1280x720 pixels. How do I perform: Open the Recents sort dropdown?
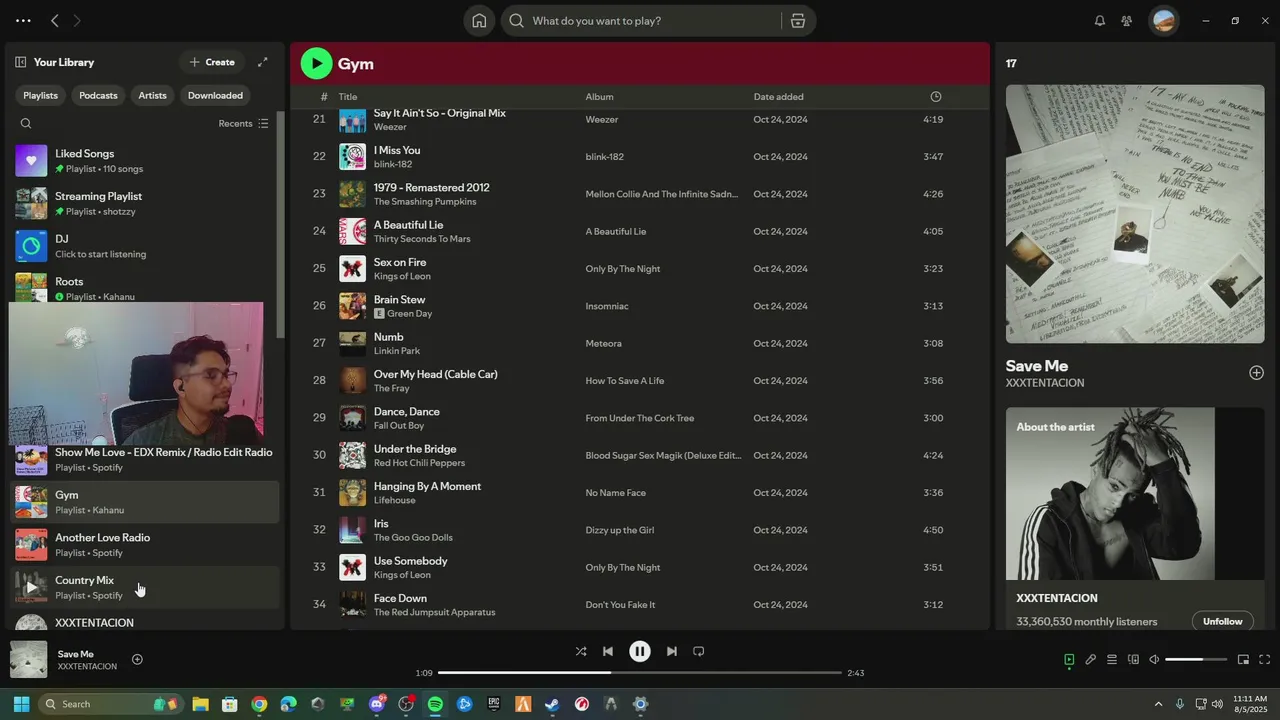pos(243,124)
